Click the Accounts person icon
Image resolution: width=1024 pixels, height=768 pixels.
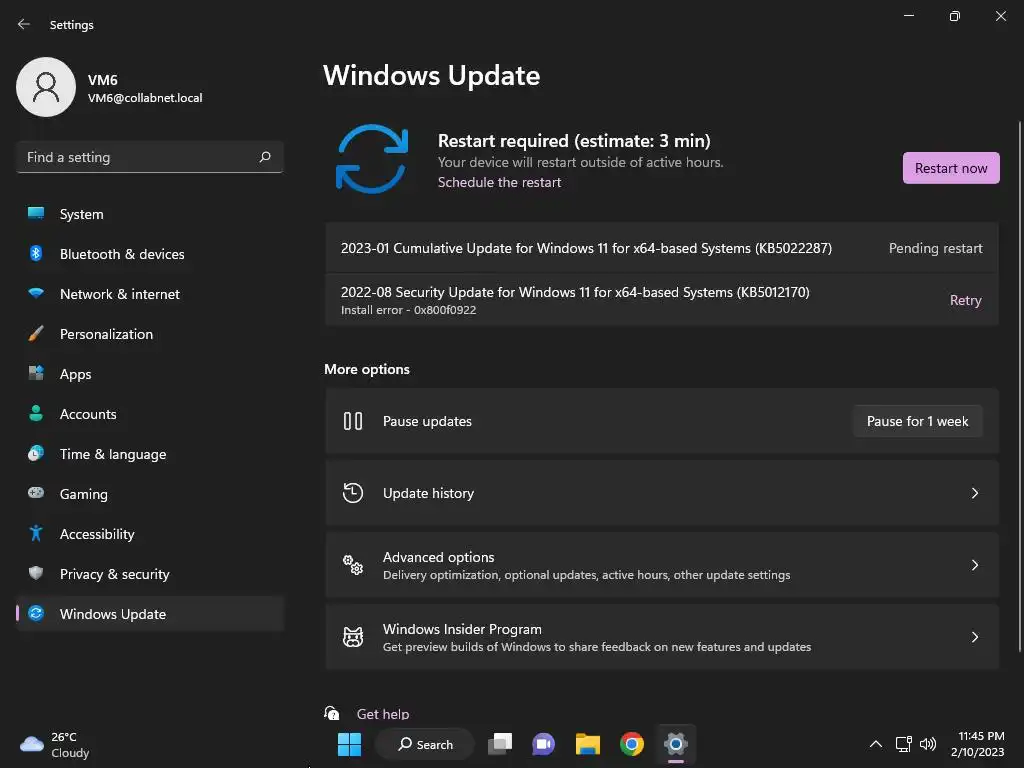tap(36, 413)
